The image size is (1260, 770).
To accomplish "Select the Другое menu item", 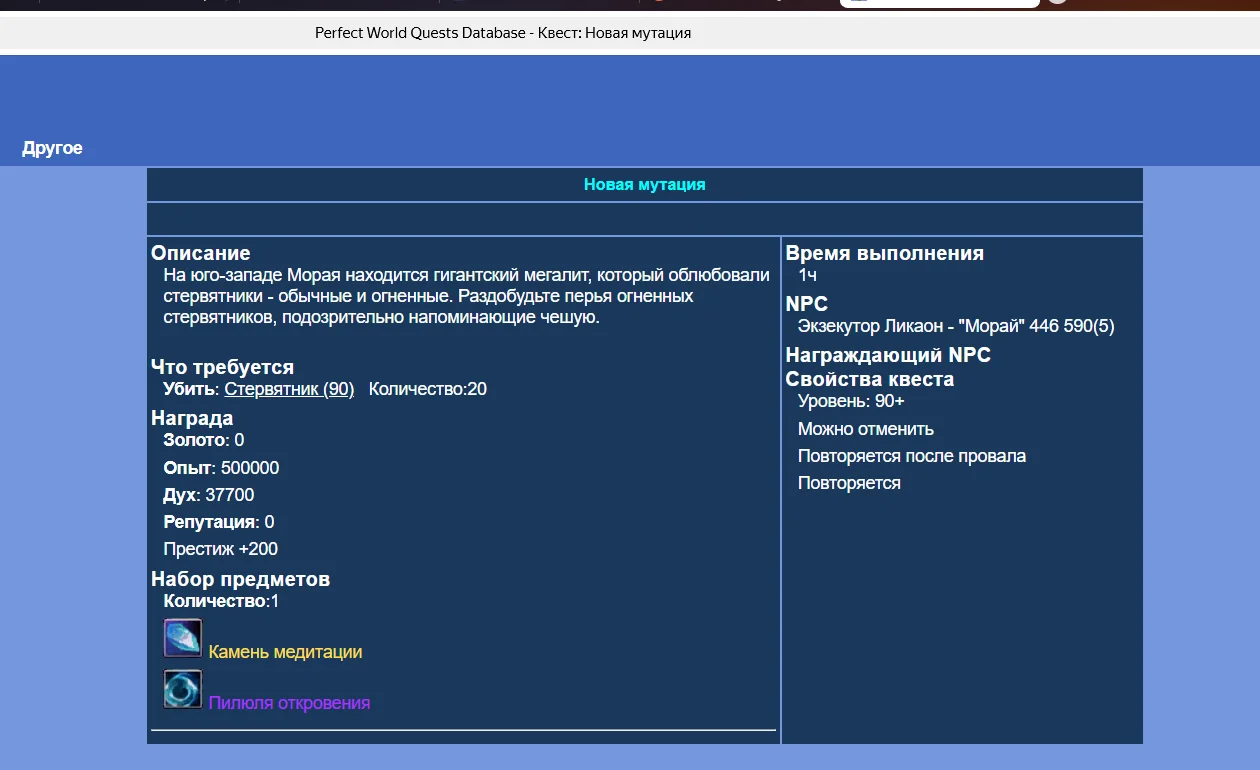I will (53, 147).
